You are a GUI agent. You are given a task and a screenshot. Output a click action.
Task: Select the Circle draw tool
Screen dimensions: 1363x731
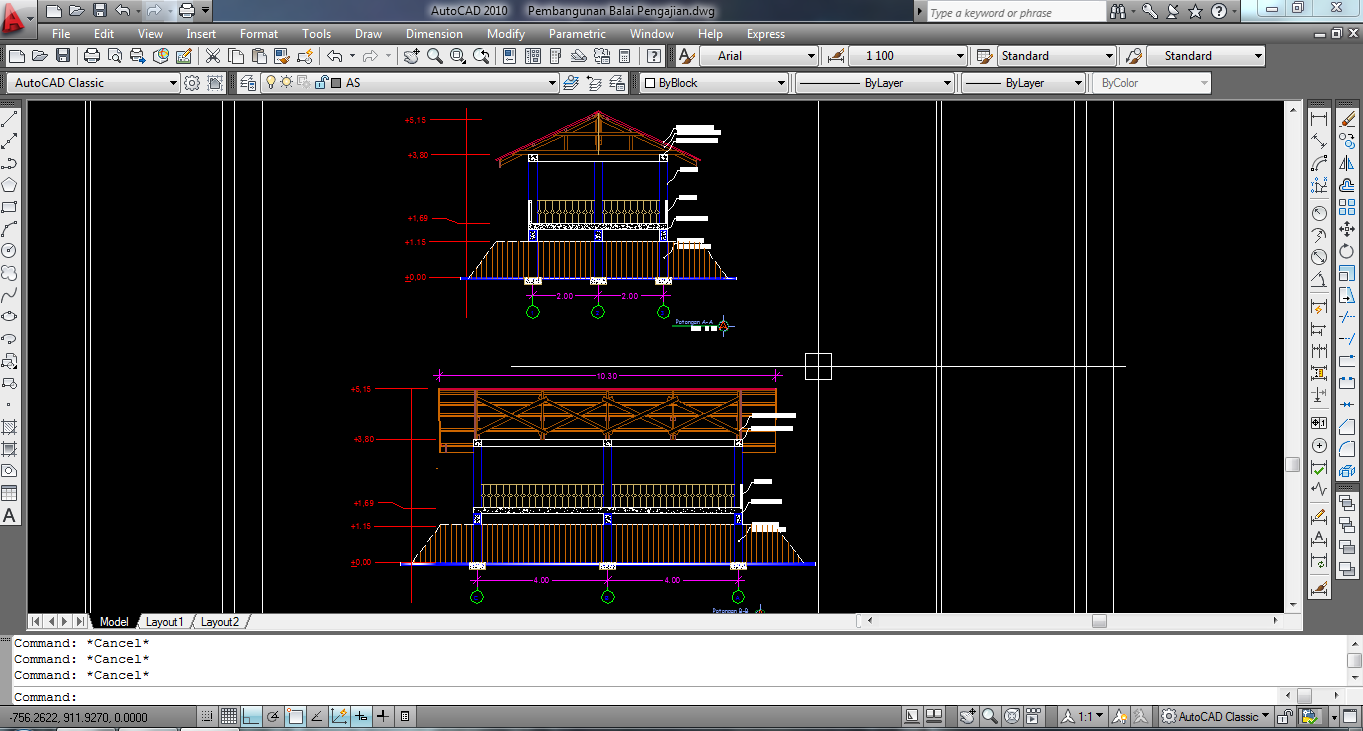point(9,251)
